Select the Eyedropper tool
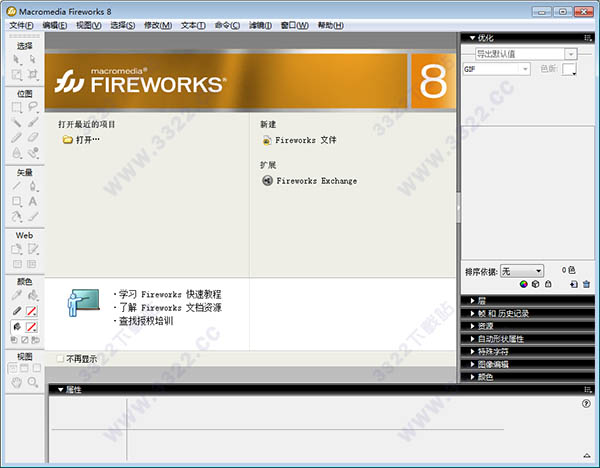The width and height of the screenshot is (600, 468). click(x=16, y=295)
